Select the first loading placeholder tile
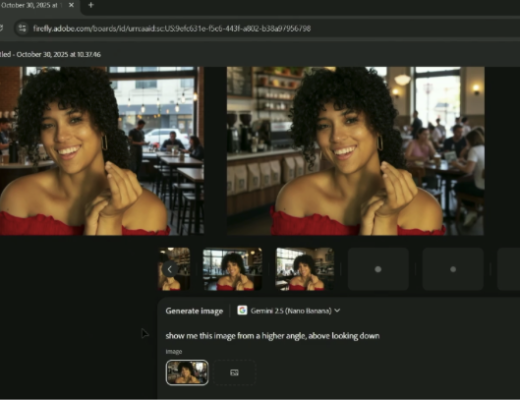 click(378, 269)
